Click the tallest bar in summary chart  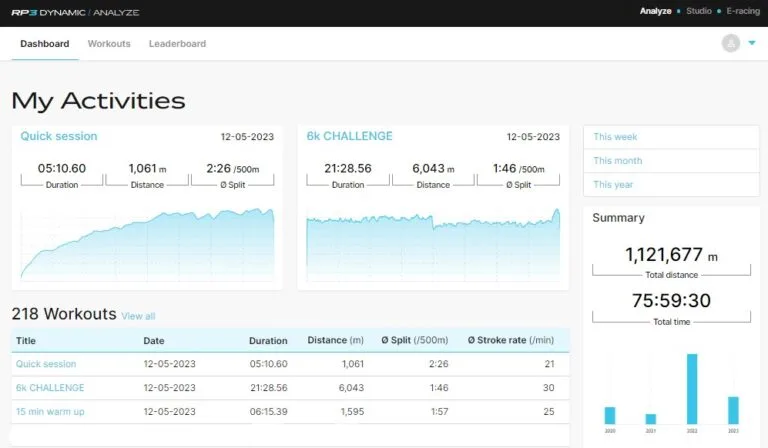tap(691, 389)
